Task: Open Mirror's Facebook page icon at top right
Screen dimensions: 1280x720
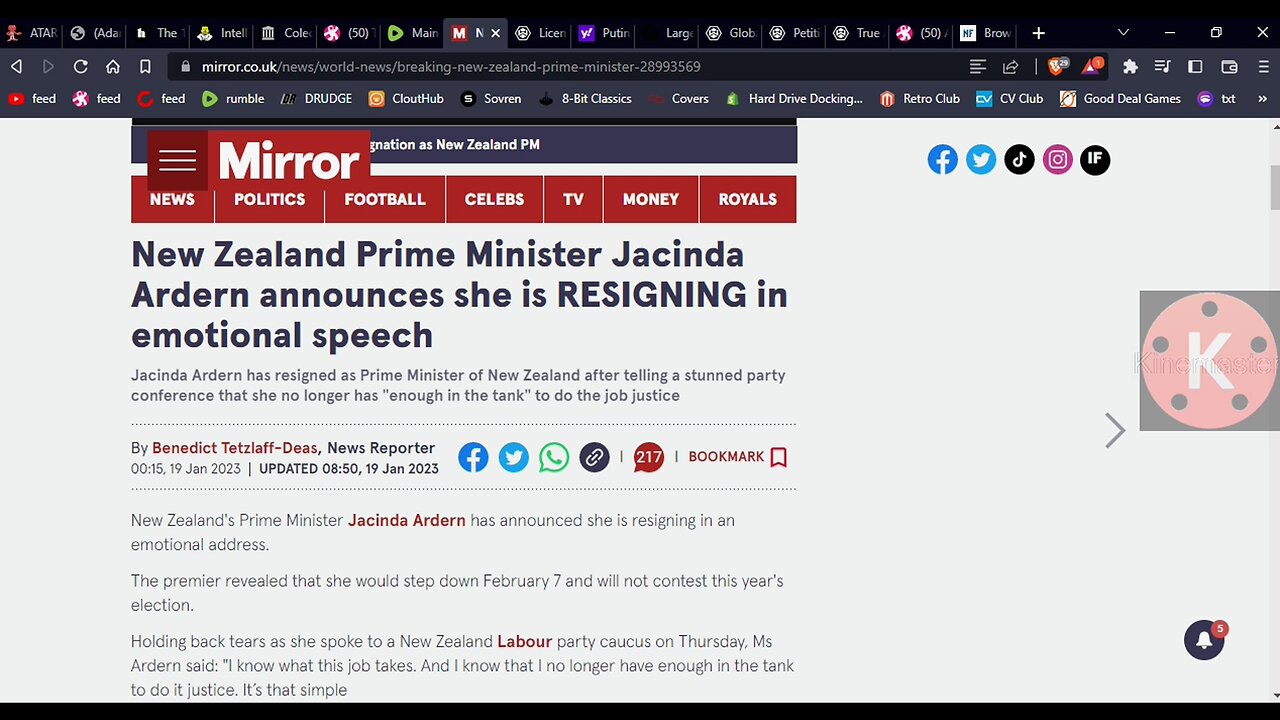Action: pyautogui.click(x=942, y=160)
